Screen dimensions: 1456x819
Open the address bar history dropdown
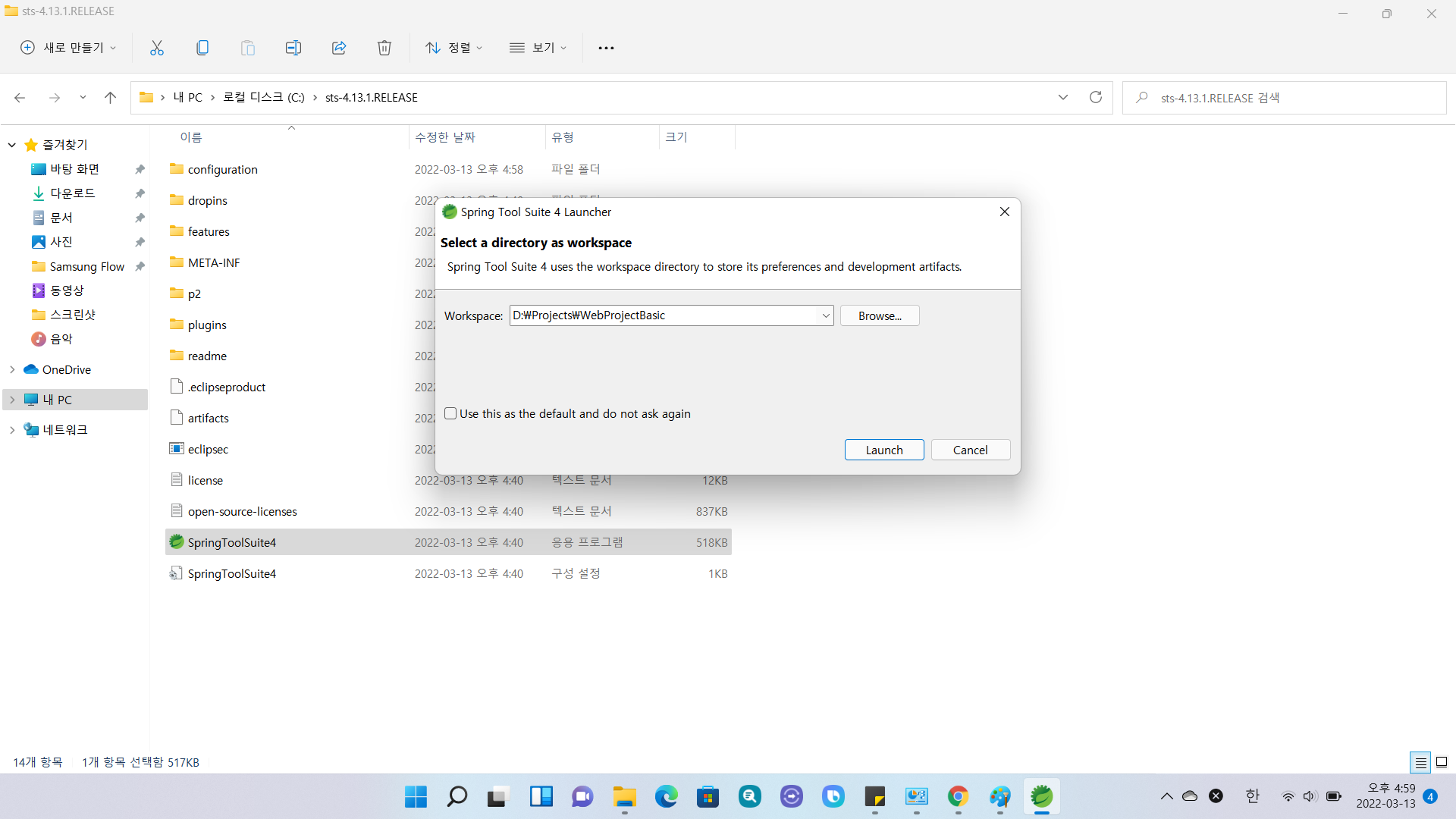tap(1062, 97)
